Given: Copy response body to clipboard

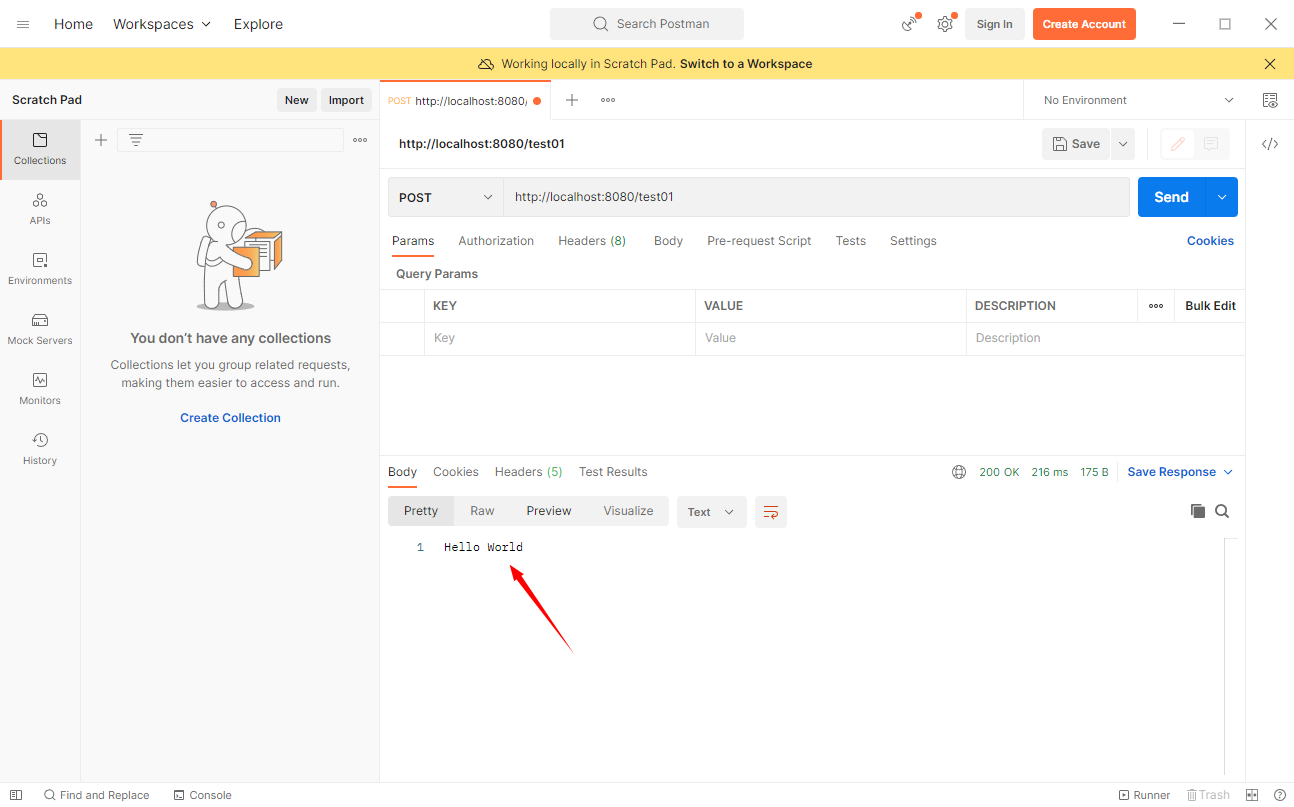Looking at the screenshot, I should [1197, 511].
